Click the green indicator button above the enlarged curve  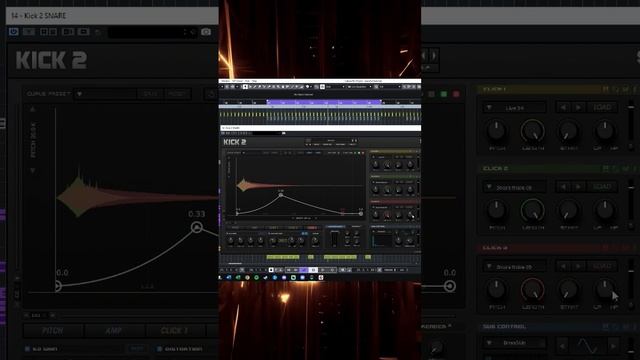444,94
